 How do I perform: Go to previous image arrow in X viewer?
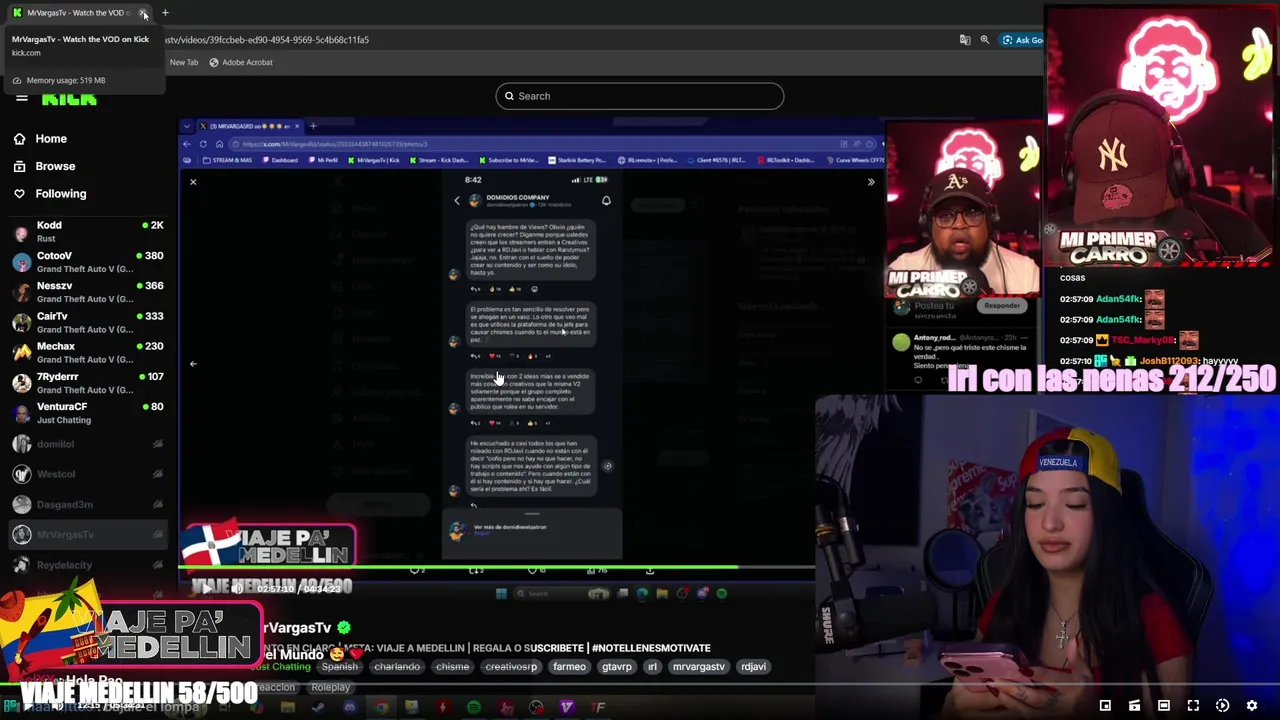click(193, 364)
